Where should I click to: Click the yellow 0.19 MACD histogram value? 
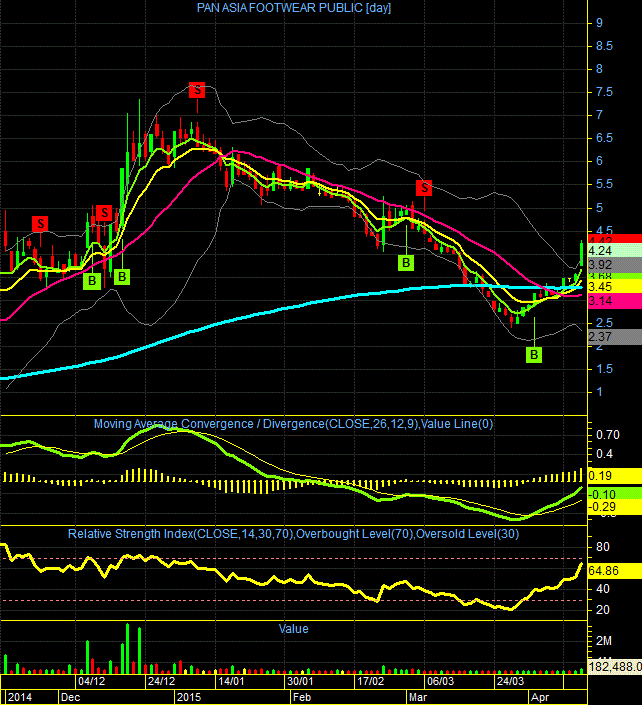pyautogui.click(x=615, y=476)
